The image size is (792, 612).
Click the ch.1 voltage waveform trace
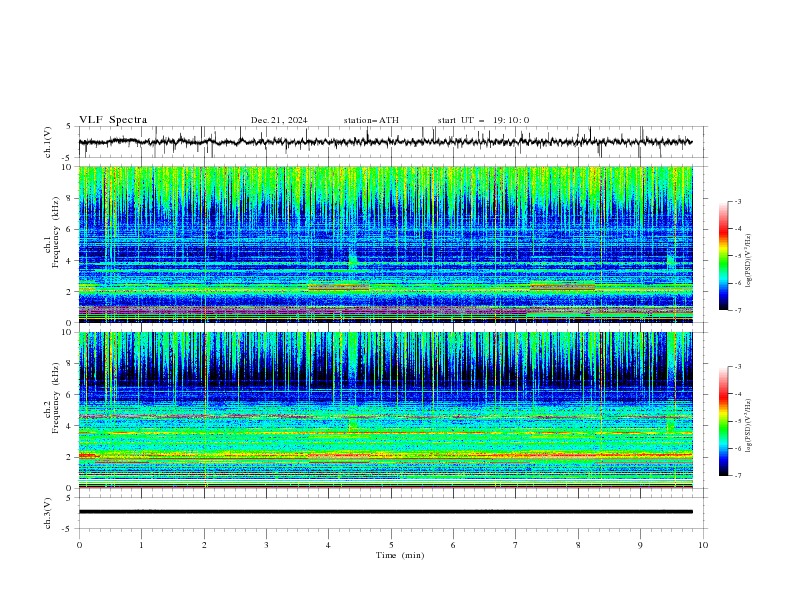point(385,142)
